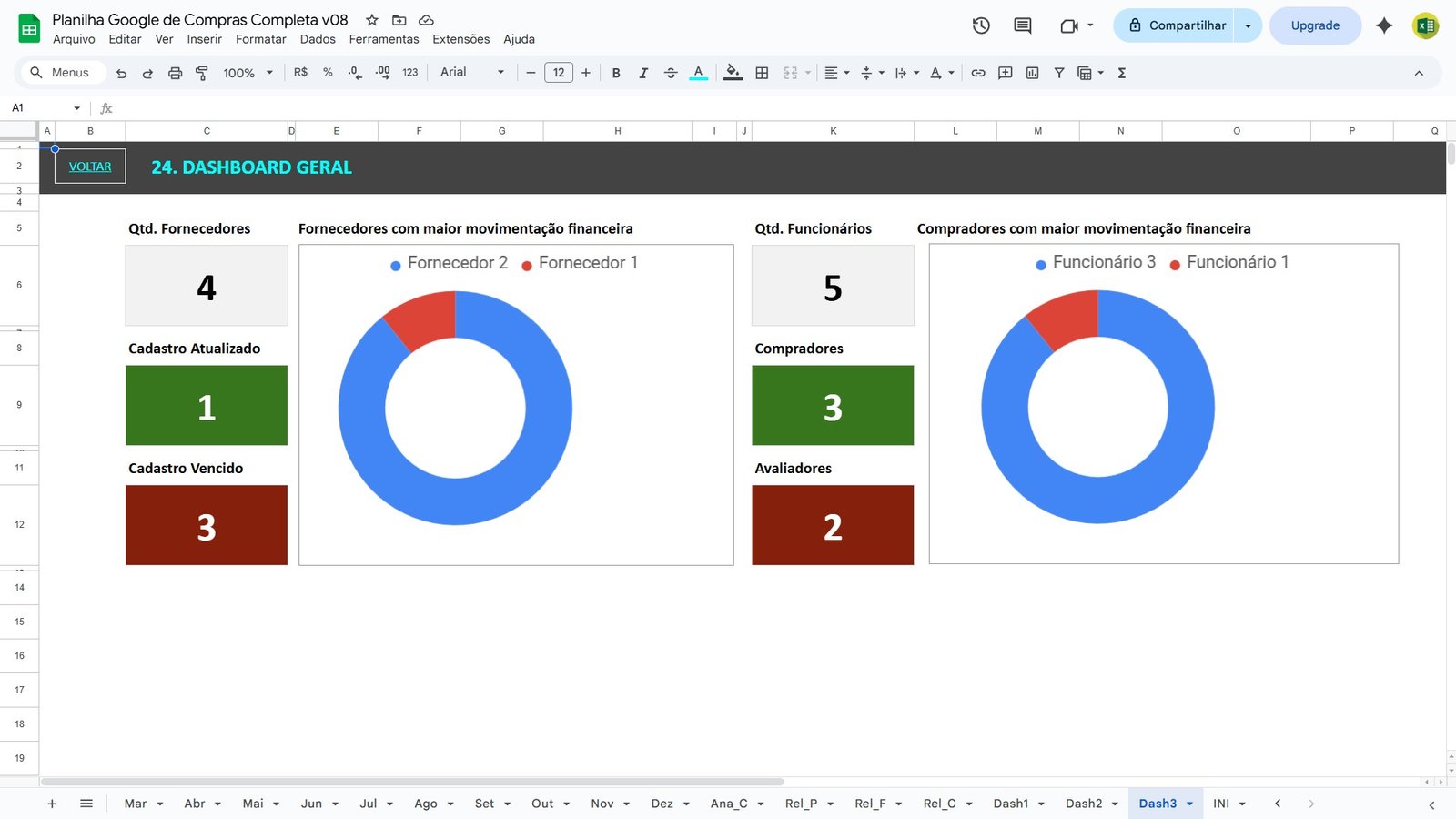
Task: Open the functions Σ menu
Action: tap(1122, 72)
